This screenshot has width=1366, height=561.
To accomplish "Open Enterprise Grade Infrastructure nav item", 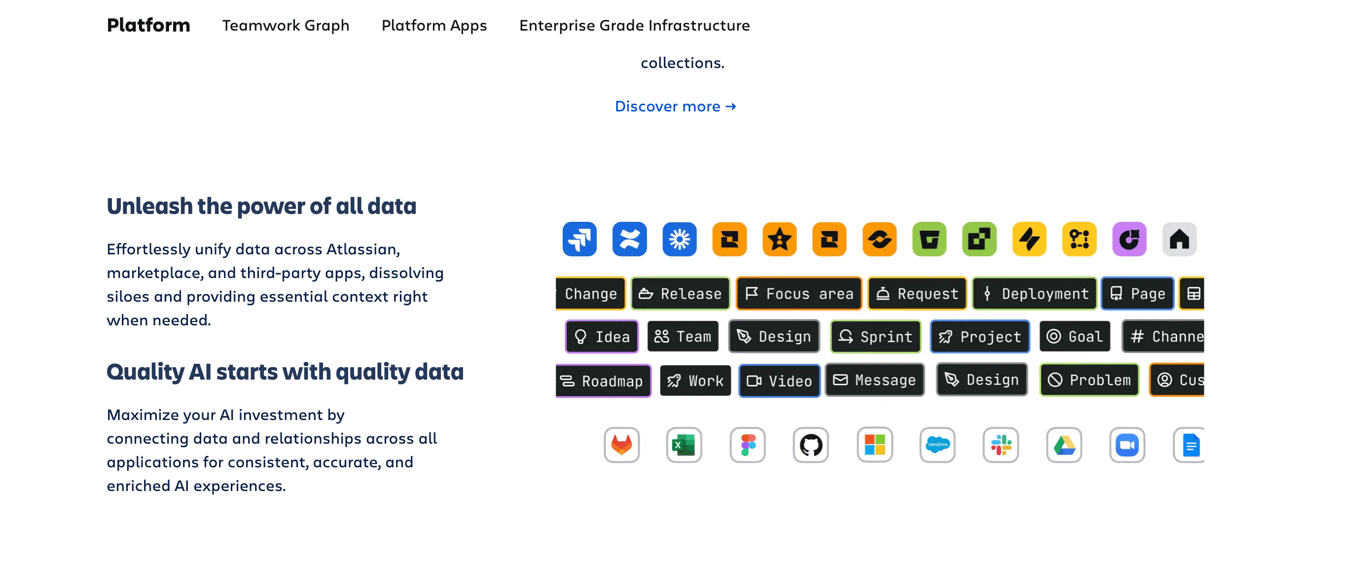I will (x=634, y=26).
